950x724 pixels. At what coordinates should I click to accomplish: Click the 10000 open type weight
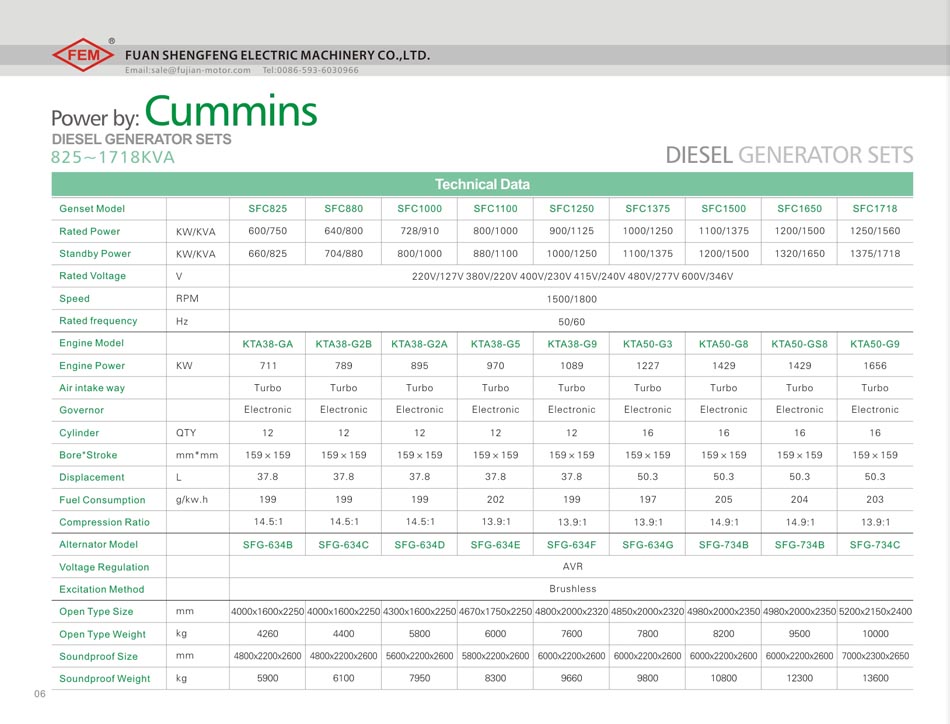pos(875,634)
